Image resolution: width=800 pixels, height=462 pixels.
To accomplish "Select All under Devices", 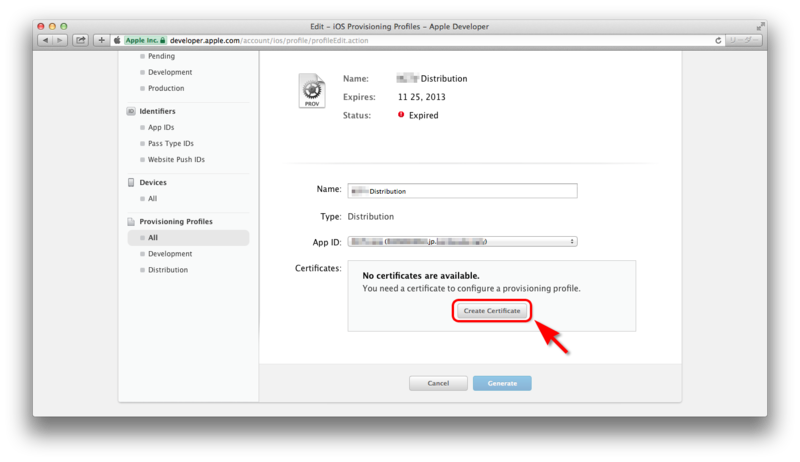I will [152, 199].
